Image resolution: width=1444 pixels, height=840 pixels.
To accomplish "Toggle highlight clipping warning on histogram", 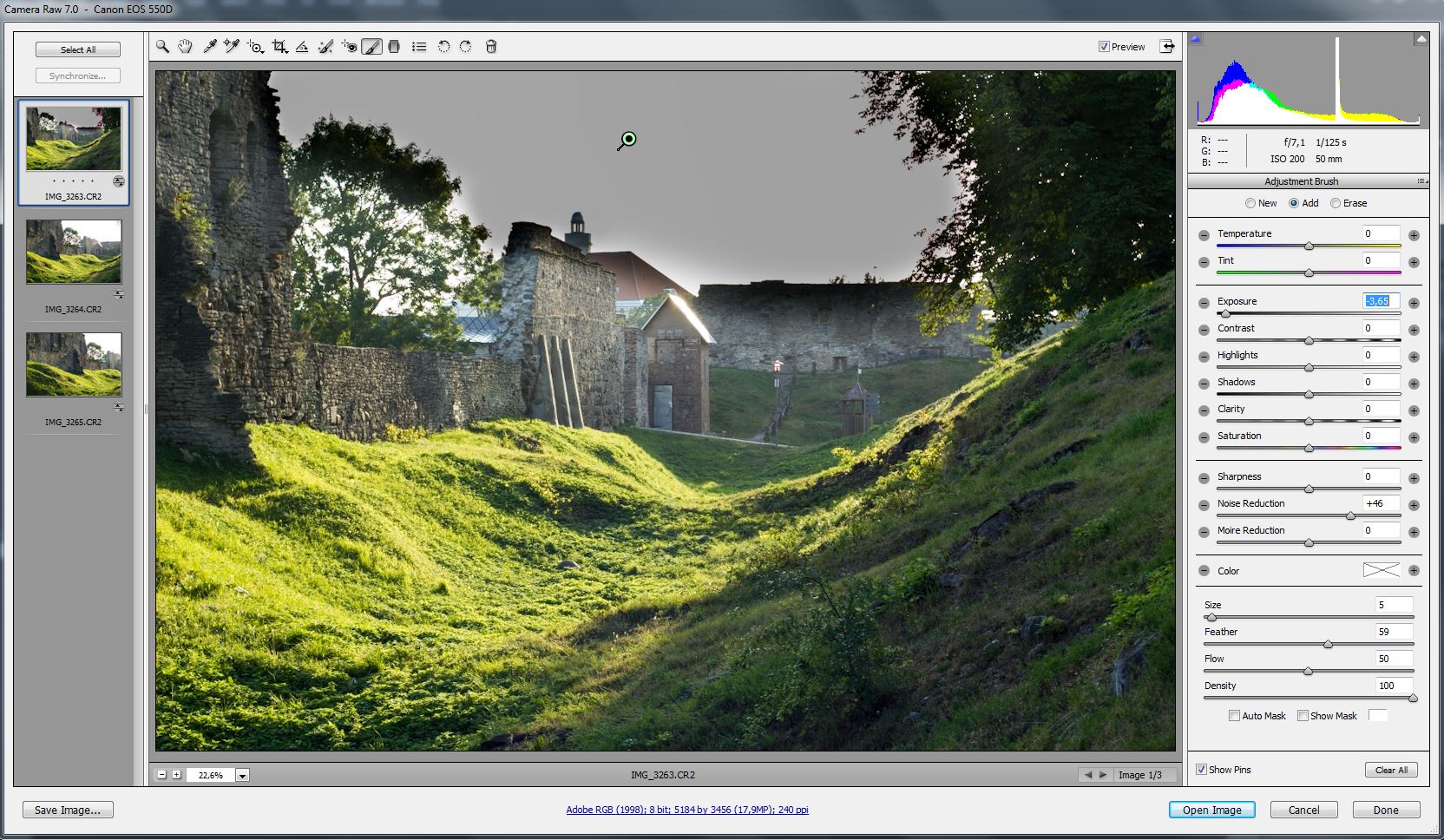I will click(1421, 39).
